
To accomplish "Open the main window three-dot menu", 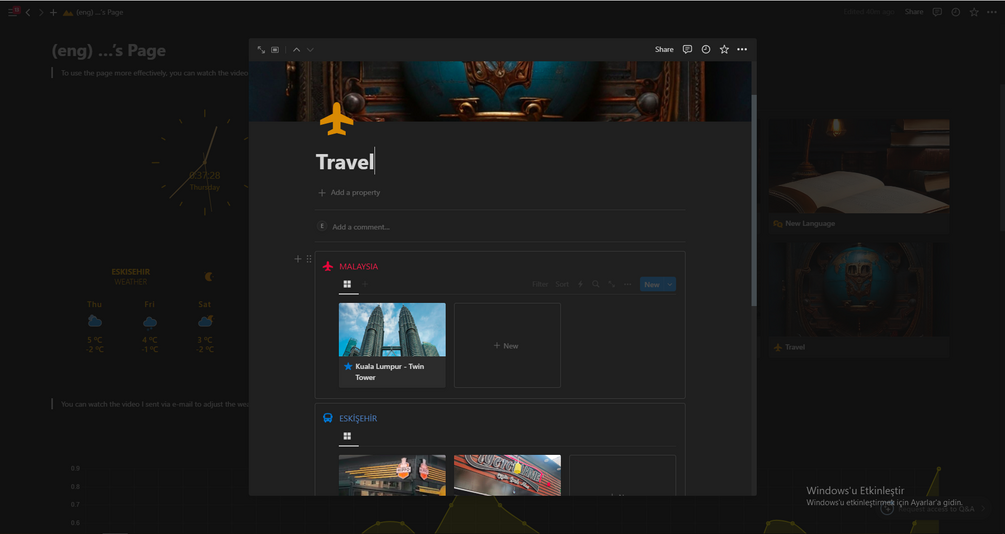I will (992, 12).
